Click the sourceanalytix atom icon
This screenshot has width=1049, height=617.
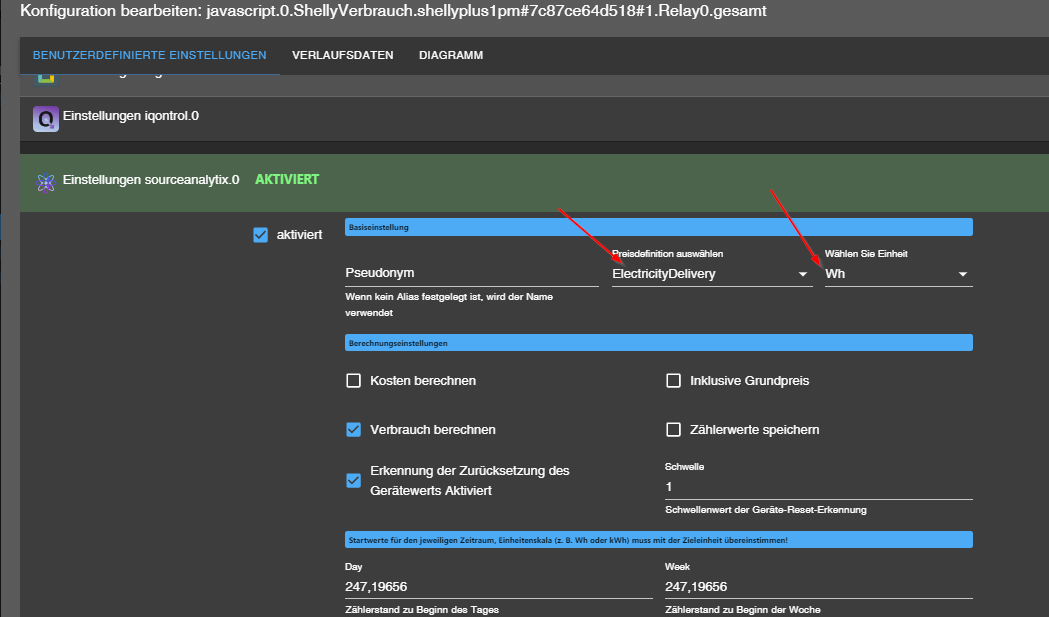(x=45, y=183)
